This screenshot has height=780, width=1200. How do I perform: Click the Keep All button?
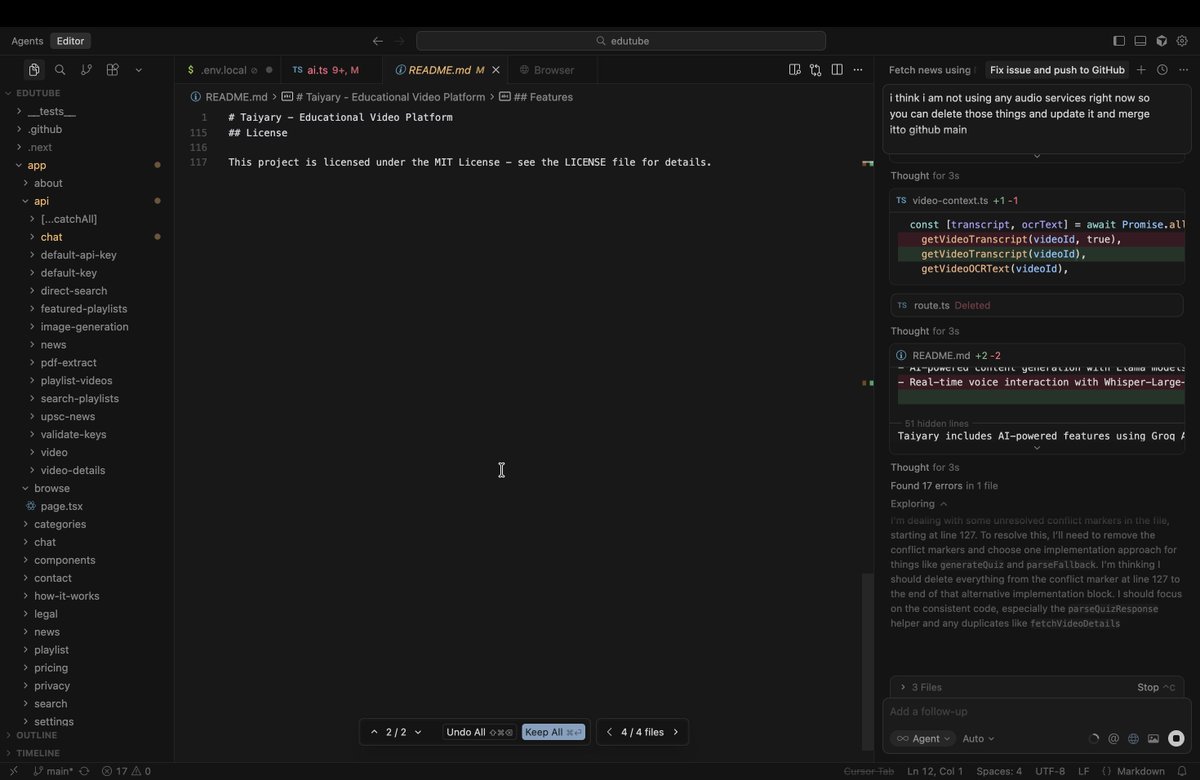pos(553,732)
